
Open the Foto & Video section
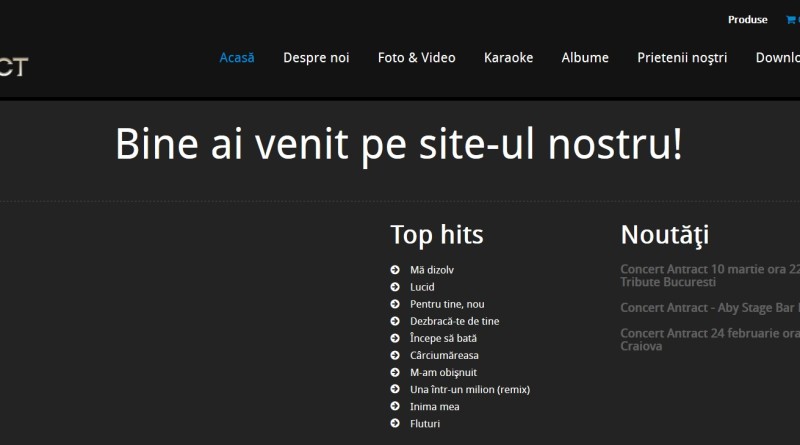pyautogui.click(x=416, y=58)
